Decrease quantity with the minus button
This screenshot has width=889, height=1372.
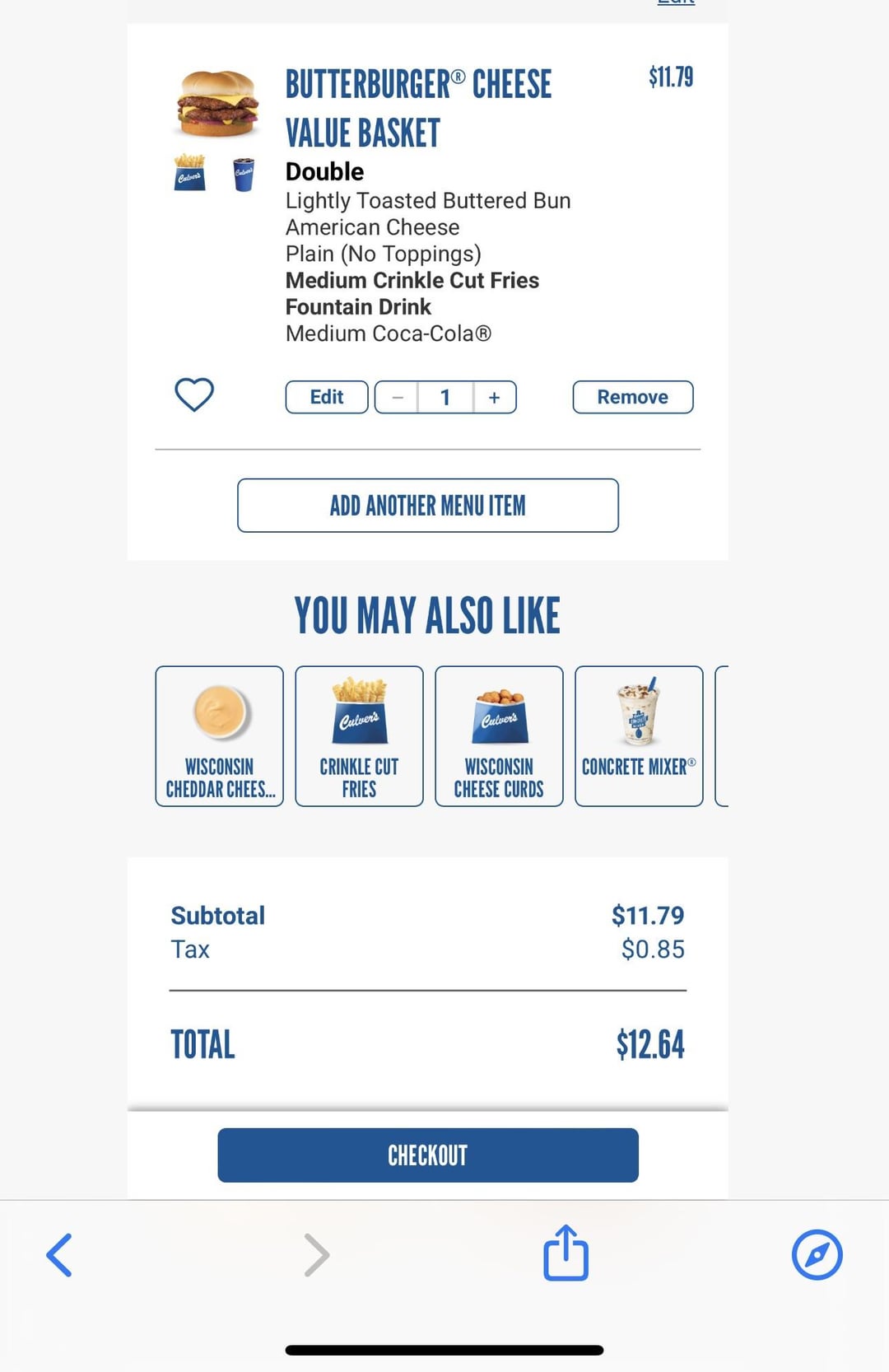(x=397, y=397)
